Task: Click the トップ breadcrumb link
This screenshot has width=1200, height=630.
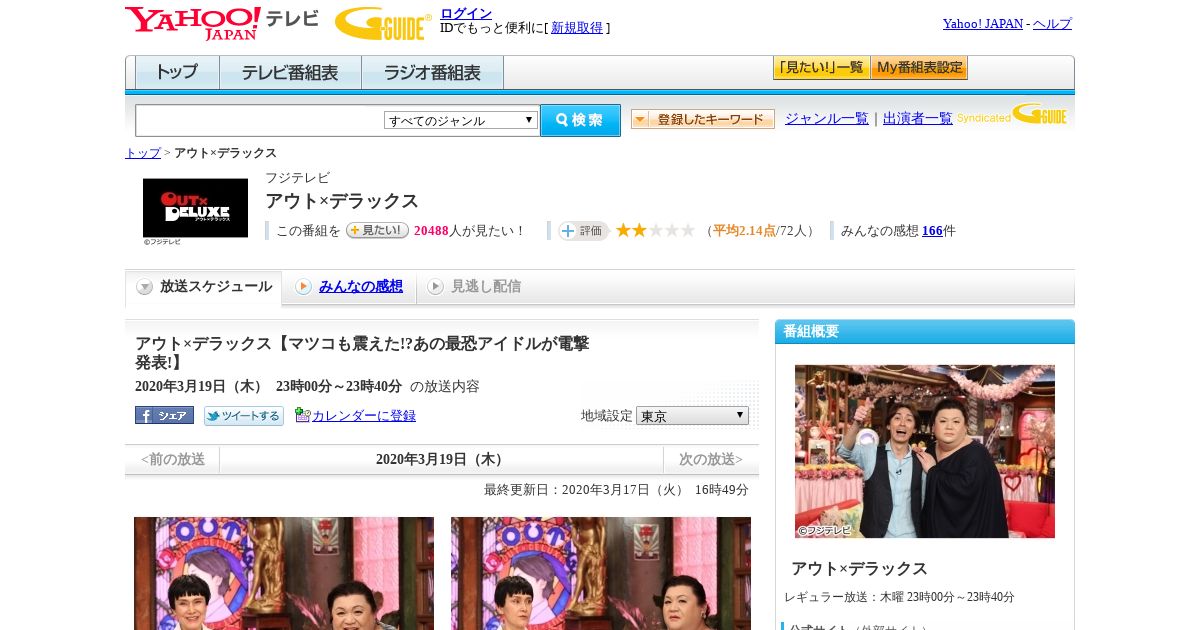Action: (143, 153)
